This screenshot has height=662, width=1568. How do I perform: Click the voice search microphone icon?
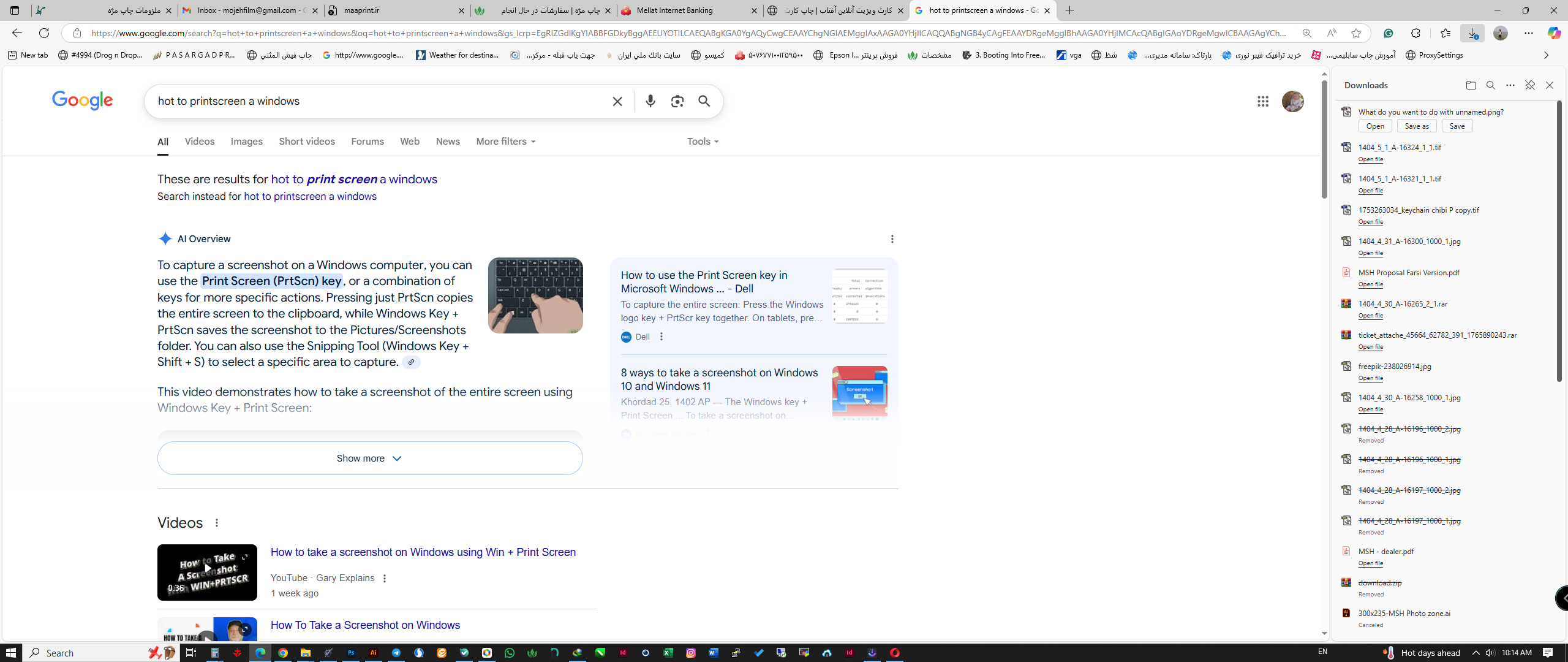(x=650, y=101)
